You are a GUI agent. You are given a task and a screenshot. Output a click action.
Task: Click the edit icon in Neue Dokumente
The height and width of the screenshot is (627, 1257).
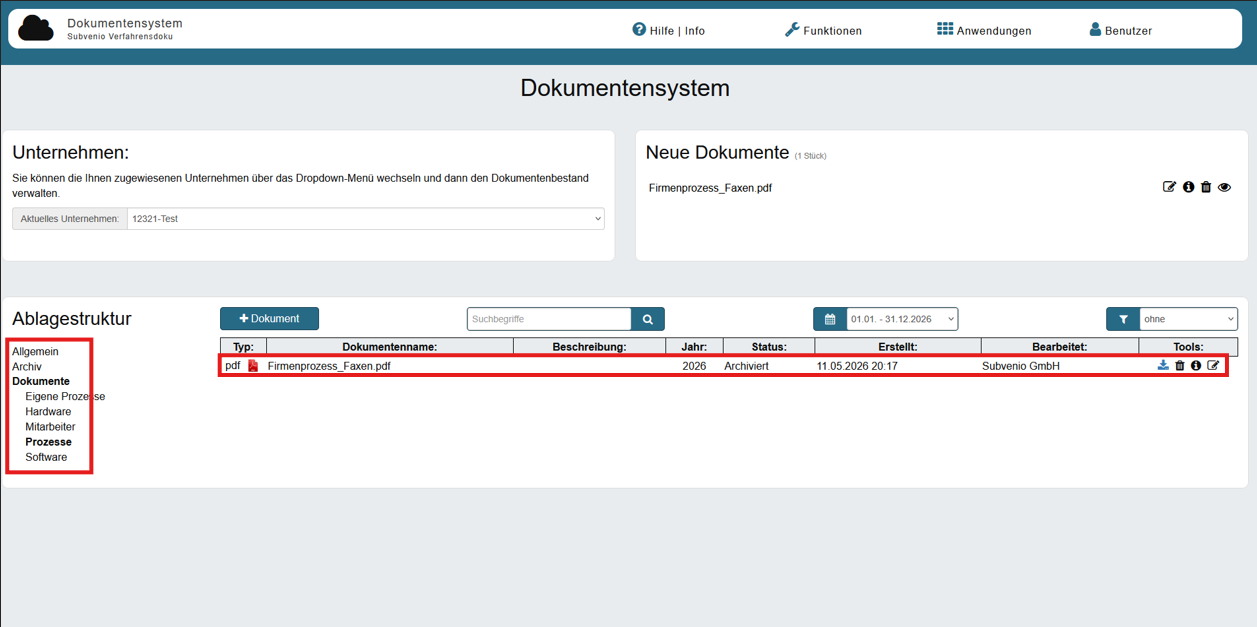1169,187
